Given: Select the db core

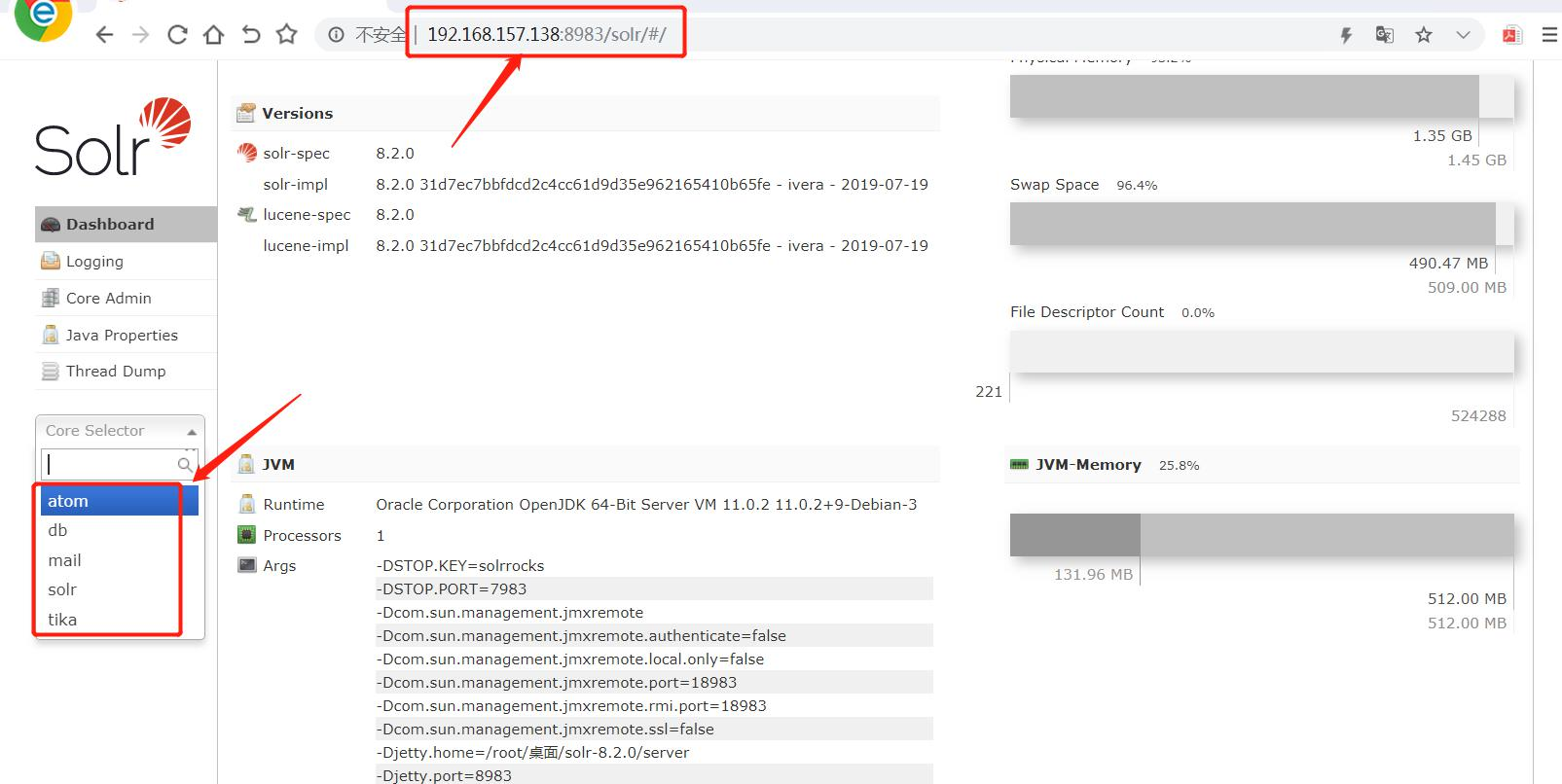Looking at the screenshot, I should [x=120, y=530].
